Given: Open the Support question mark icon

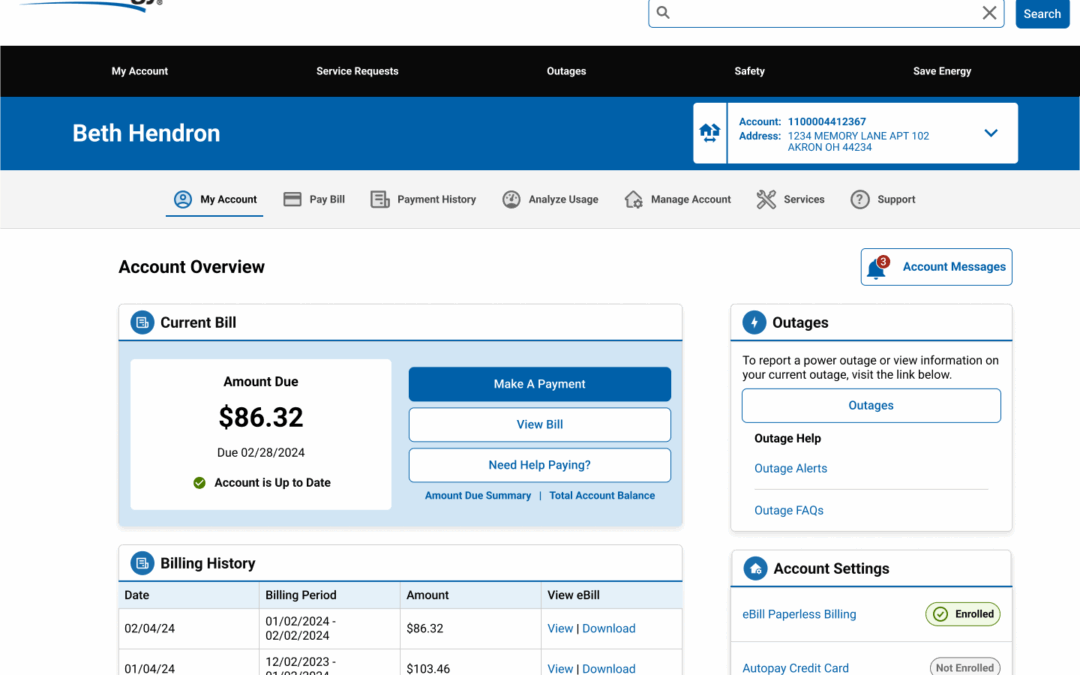Looking at the screenshot, I should [858, 199].
